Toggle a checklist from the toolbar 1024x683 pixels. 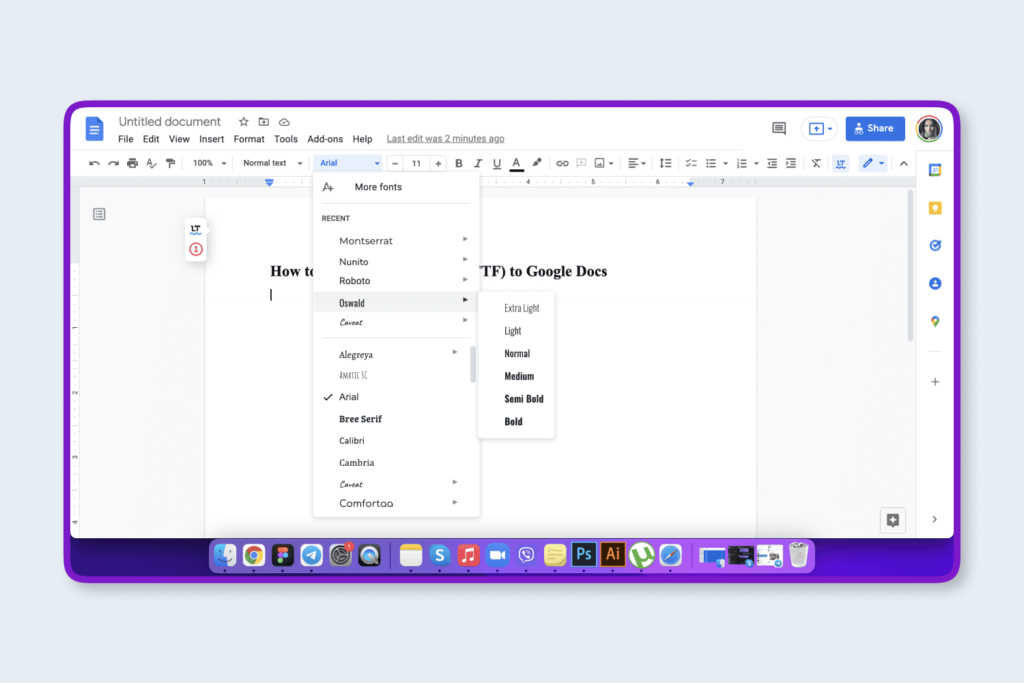(690, 163)
